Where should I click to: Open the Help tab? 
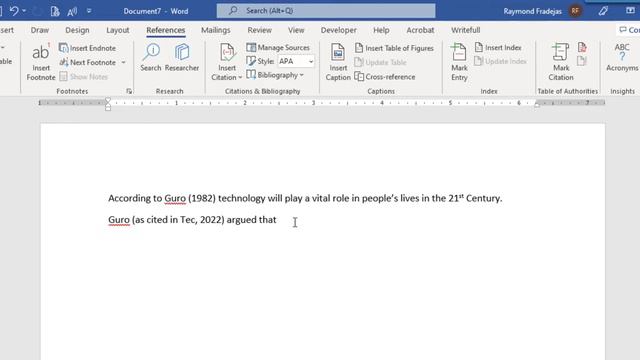click(381, 30)
